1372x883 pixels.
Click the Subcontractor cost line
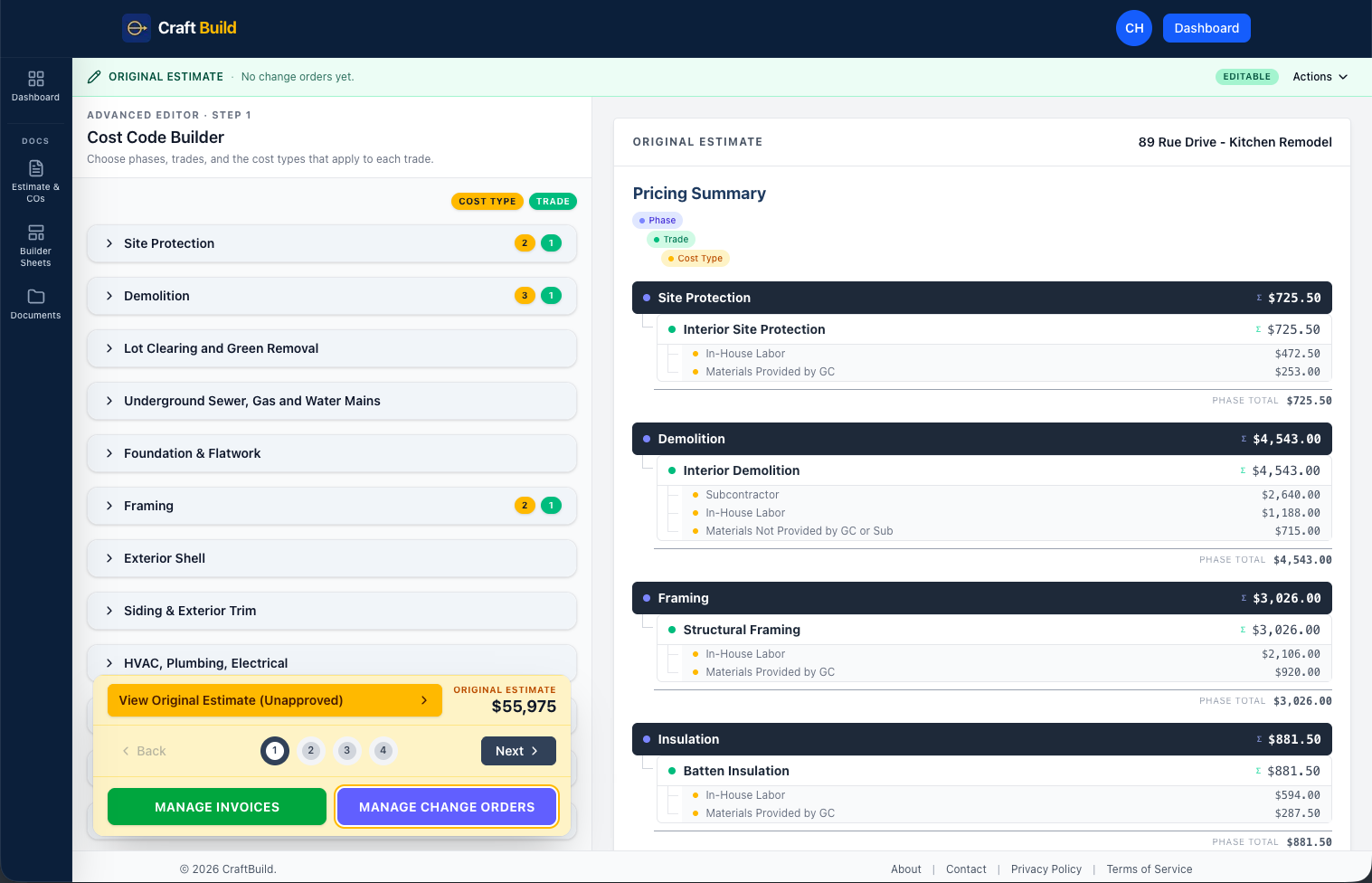tap(1006, 495)
